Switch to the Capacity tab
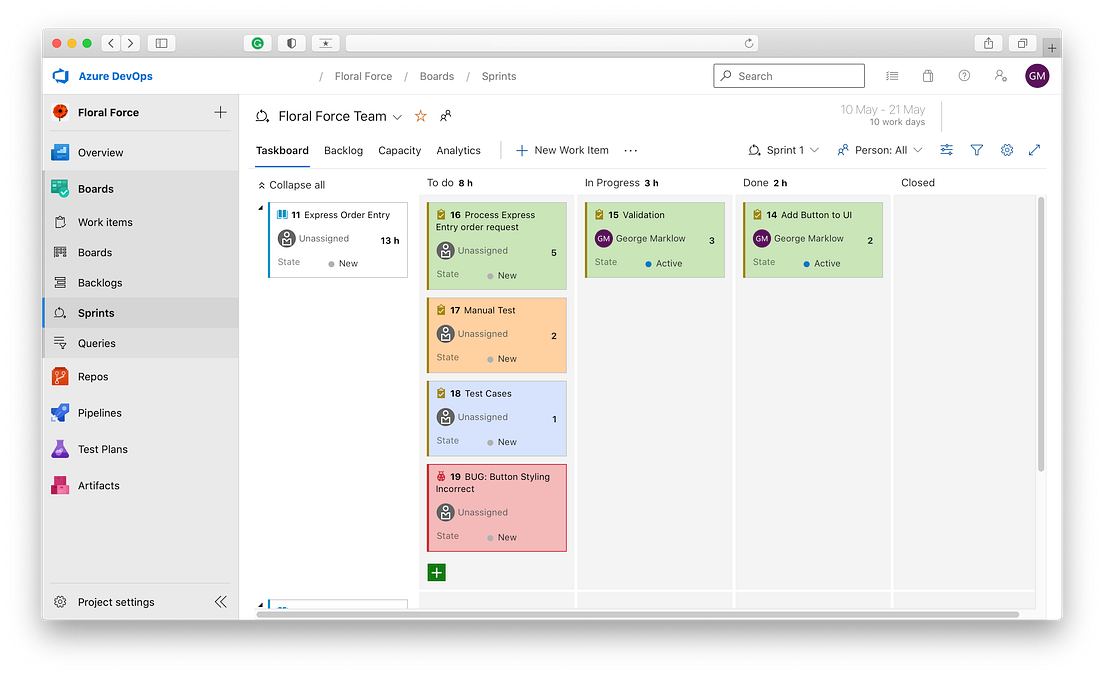1104x676 pixels. pos(399,150)
